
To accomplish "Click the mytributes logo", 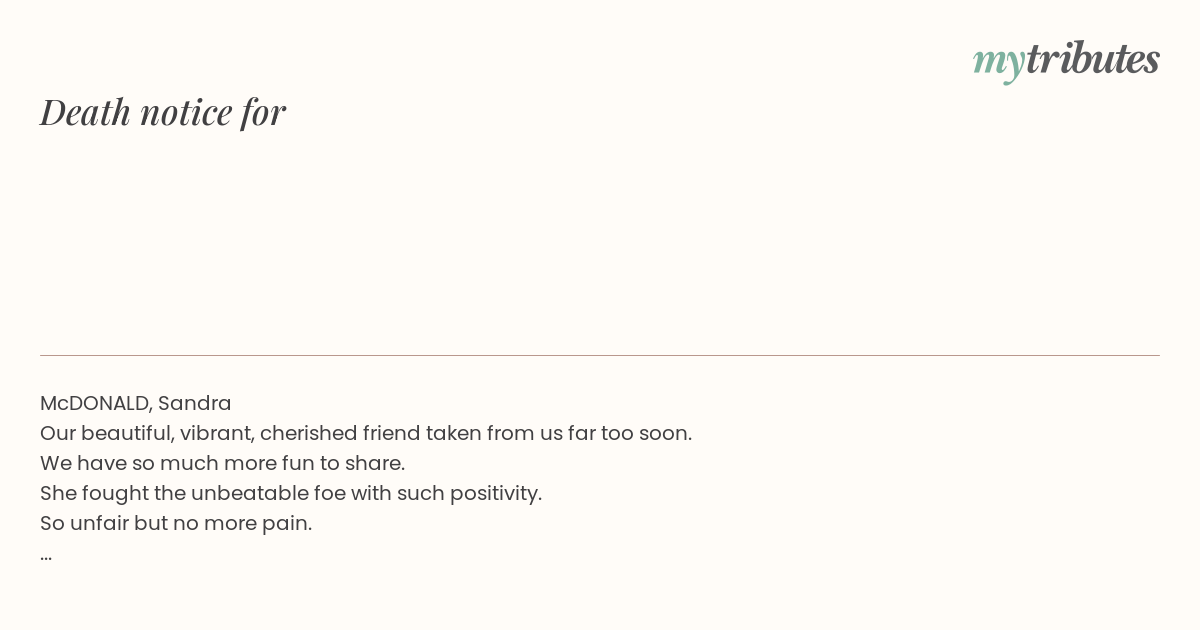I will [x=1066, y=60].
